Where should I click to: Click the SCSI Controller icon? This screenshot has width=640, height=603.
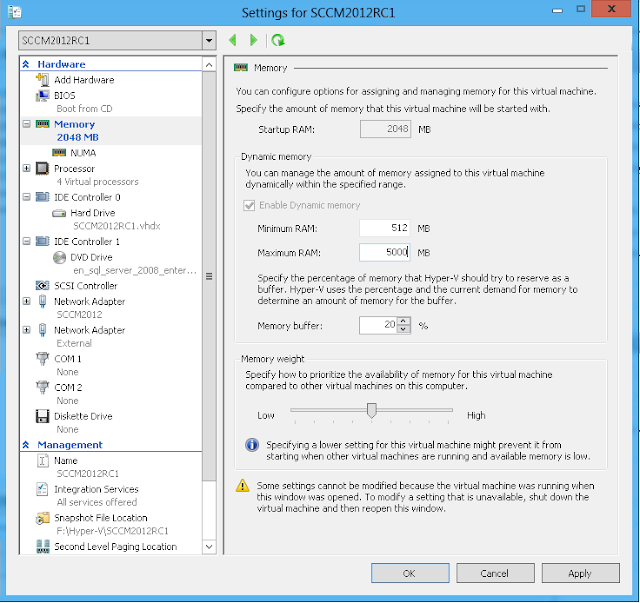[42, 285]
